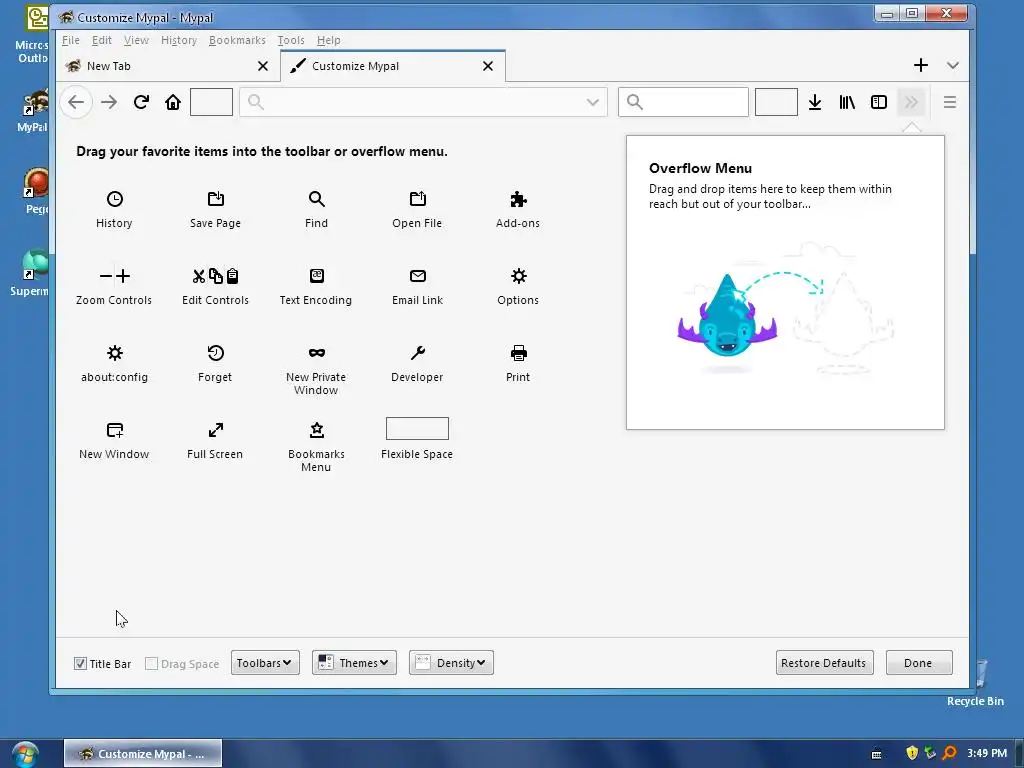Screen dimensions: 1024x768
Task: Open the hamburger application menu
Action: [950, 102]
